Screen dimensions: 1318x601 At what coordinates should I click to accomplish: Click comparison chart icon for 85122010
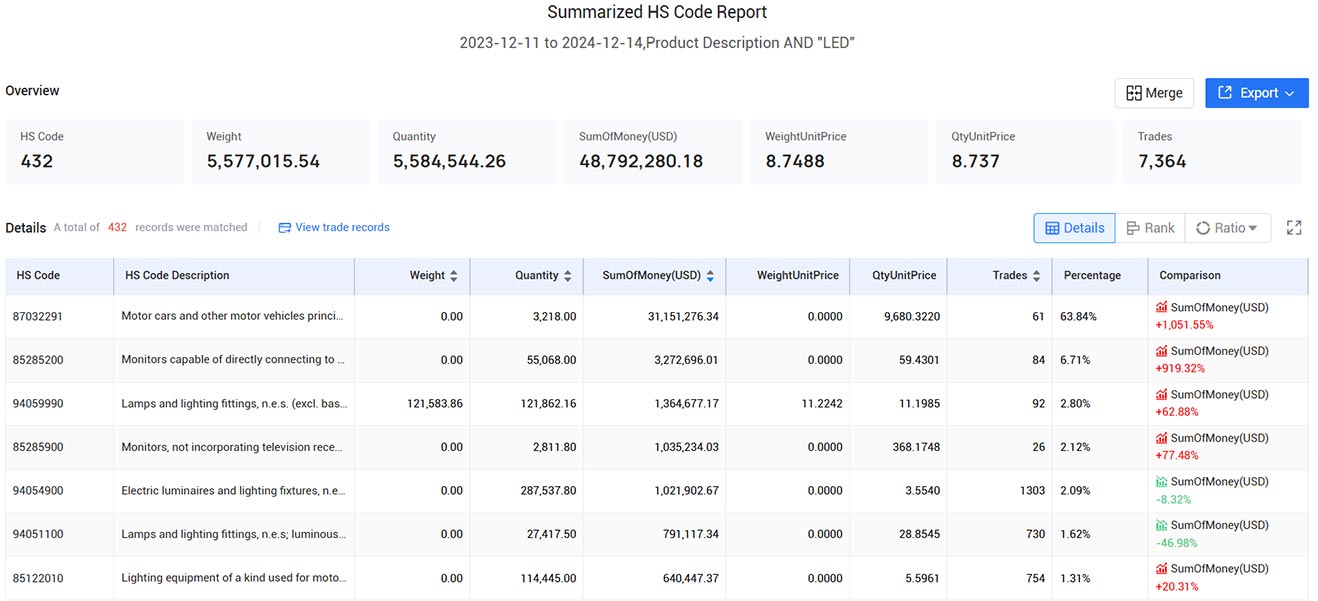coord(1161,569)
